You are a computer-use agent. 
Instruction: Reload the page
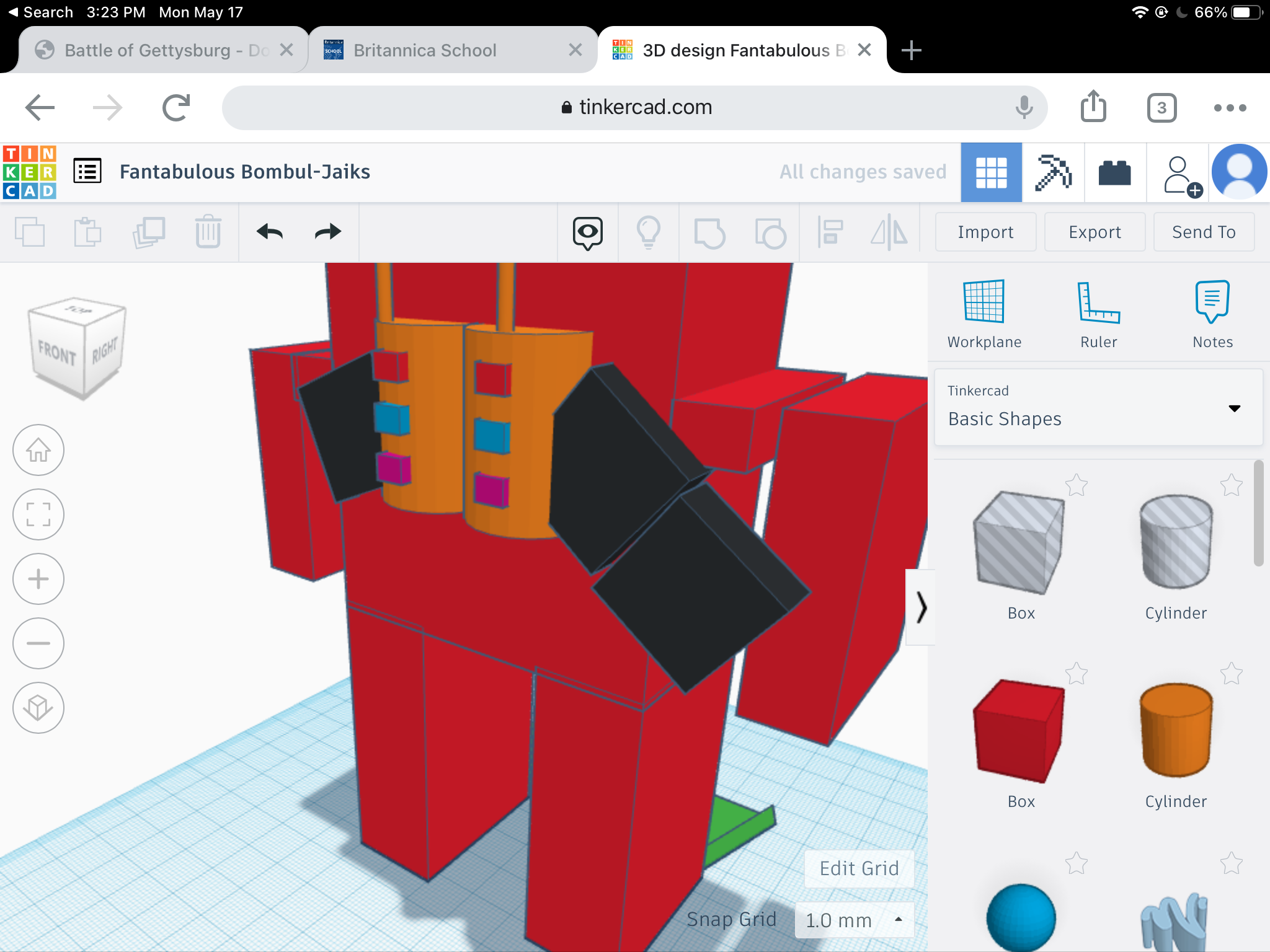point(176,108)
